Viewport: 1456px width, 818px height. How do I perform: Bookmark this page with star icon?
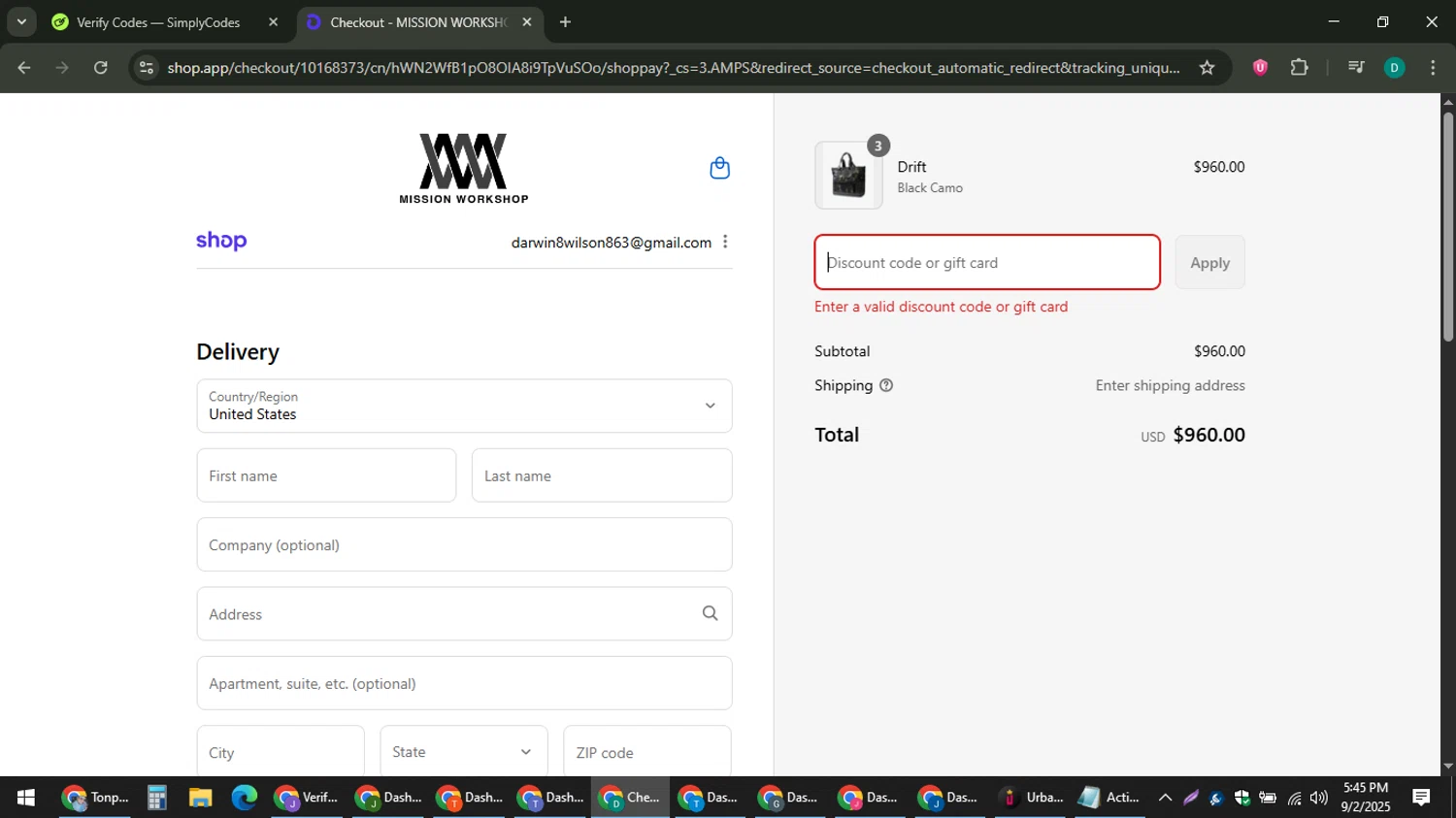pos(1207,67)
